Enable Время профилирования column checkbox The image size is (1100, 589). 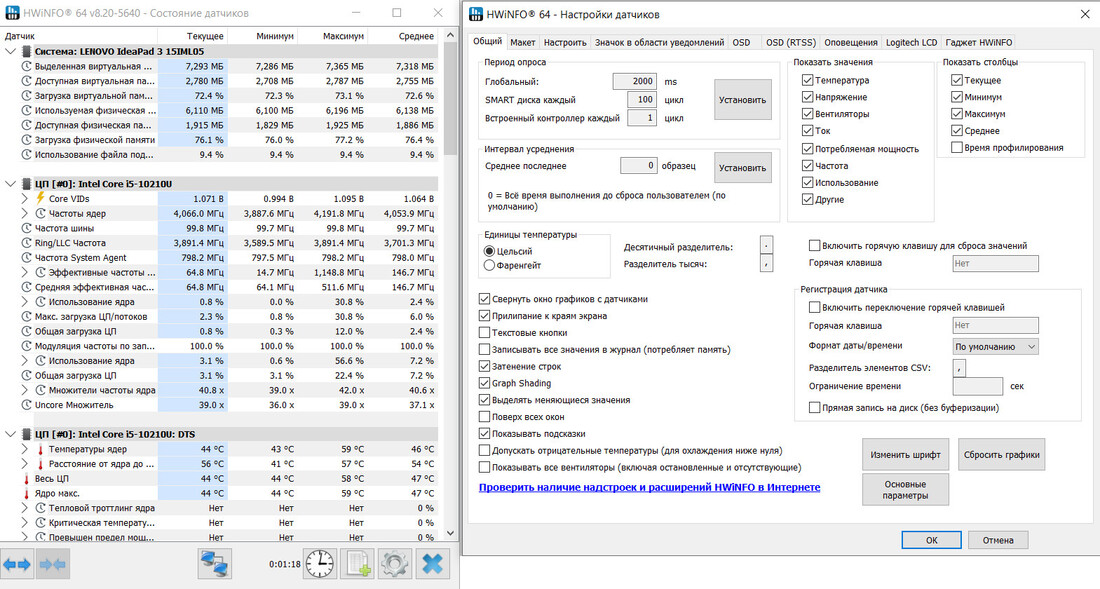pyautogui.click(x=956, y=147)
